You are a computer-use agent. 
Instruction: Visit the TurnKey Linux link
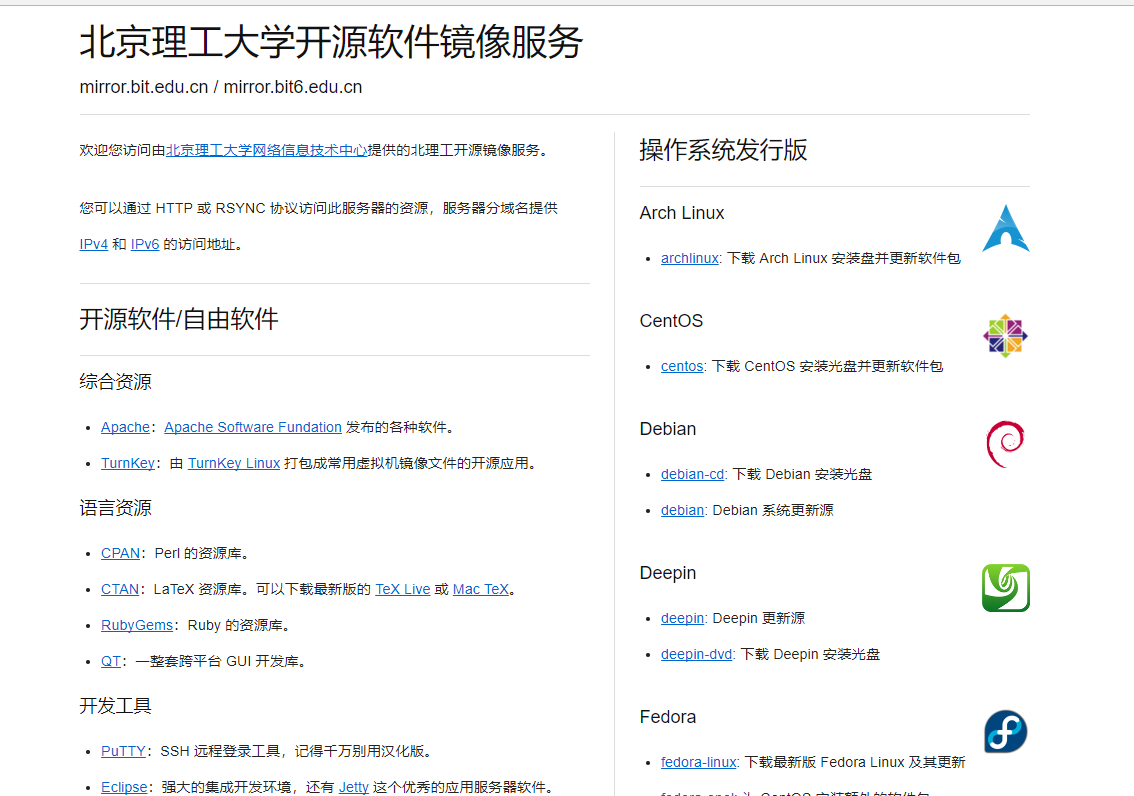tap(234, 463)
